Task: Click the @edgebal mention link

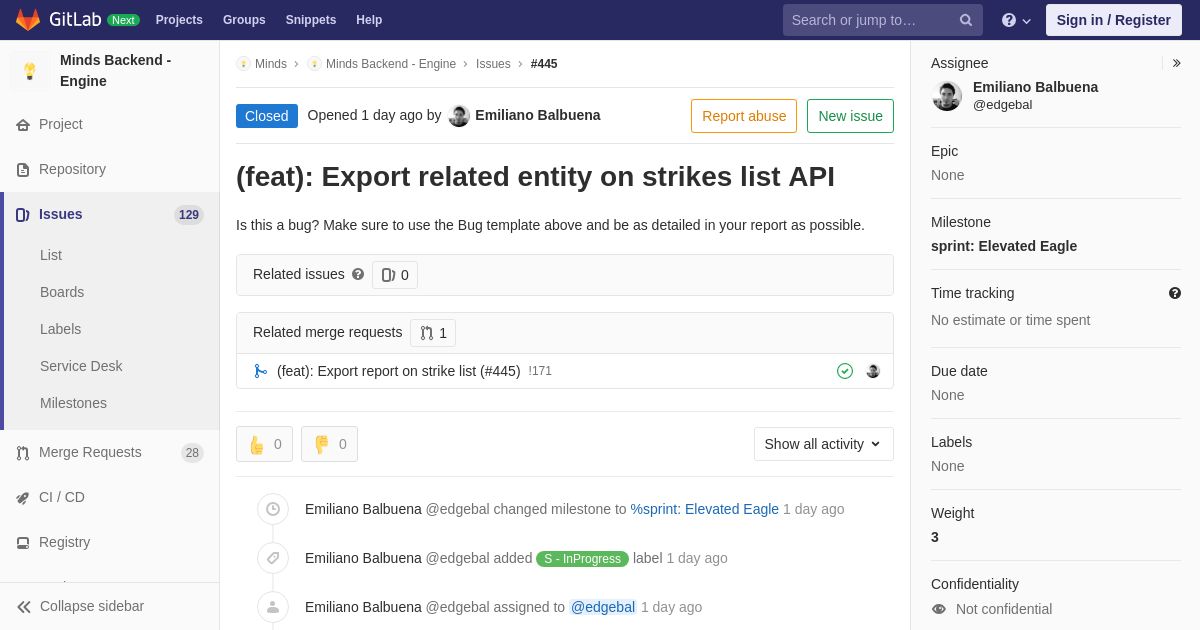Action: point(603,607)
